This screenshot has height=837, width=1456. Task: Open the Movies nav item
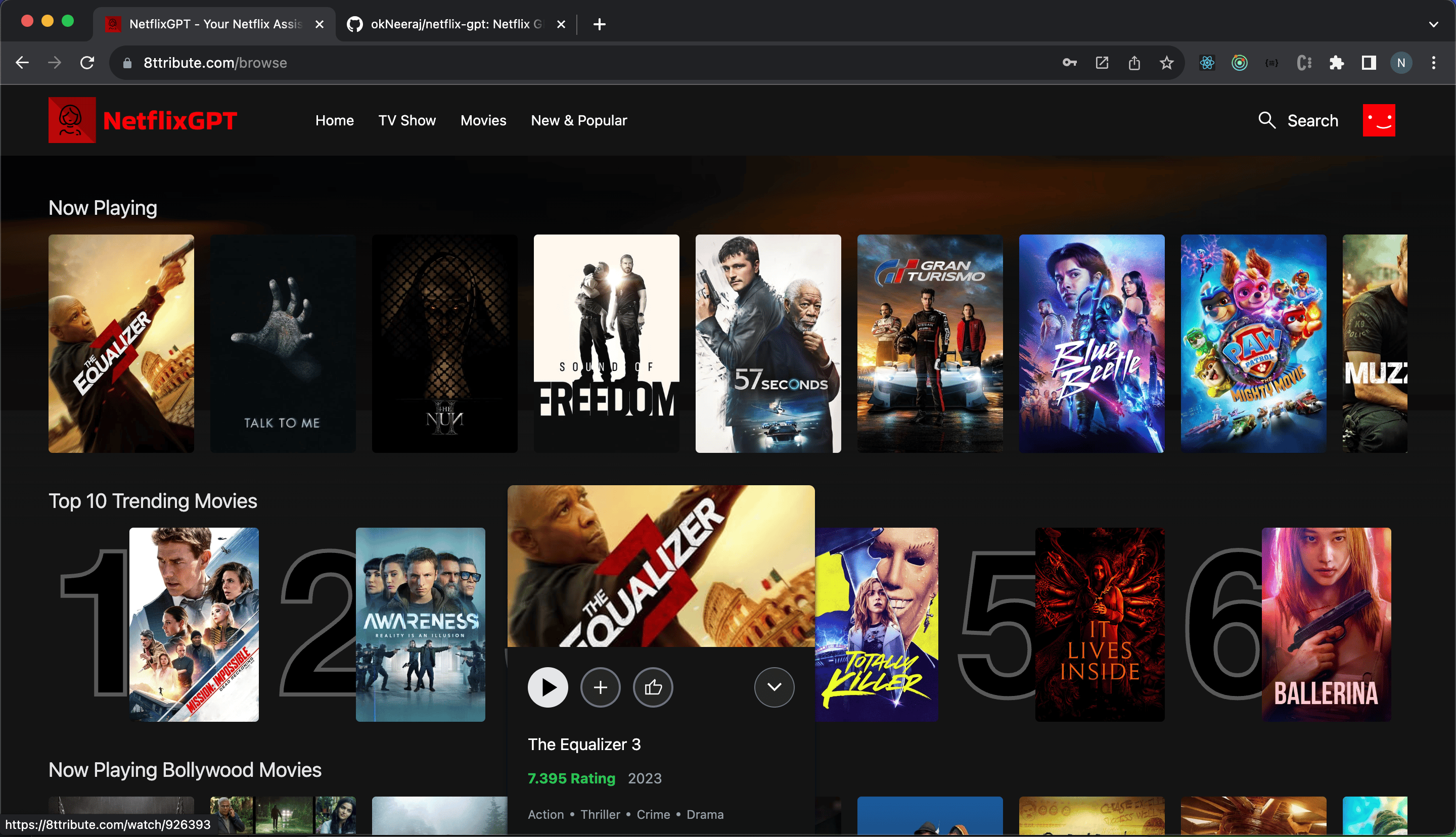[x=483, y=120]
